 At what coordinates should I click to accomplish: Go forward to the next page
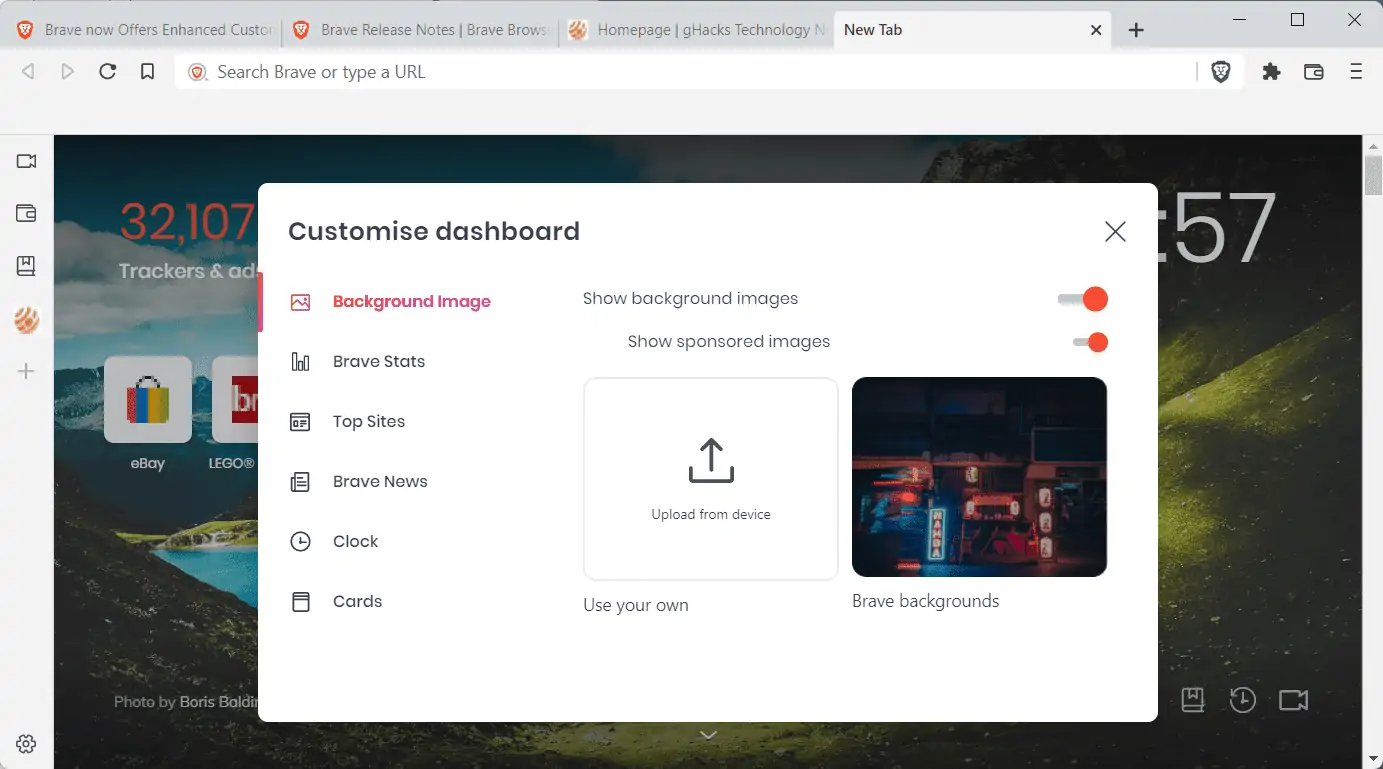67,72
